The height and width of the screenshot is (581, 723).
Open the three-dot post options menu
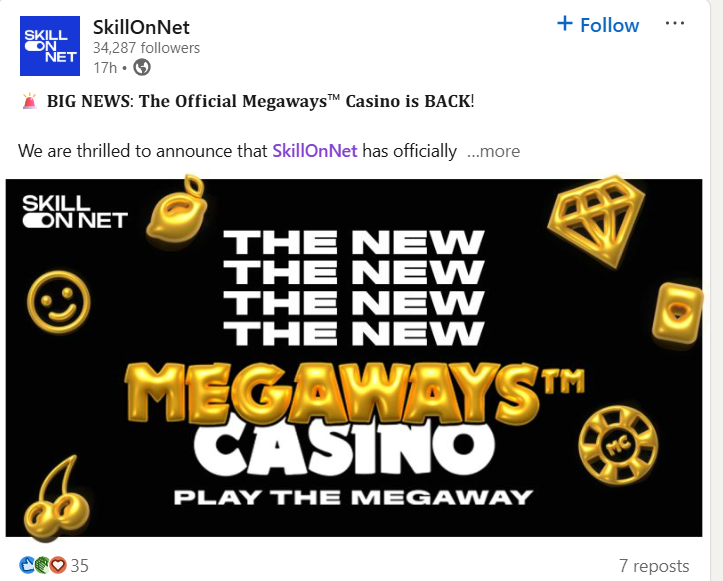675,23
